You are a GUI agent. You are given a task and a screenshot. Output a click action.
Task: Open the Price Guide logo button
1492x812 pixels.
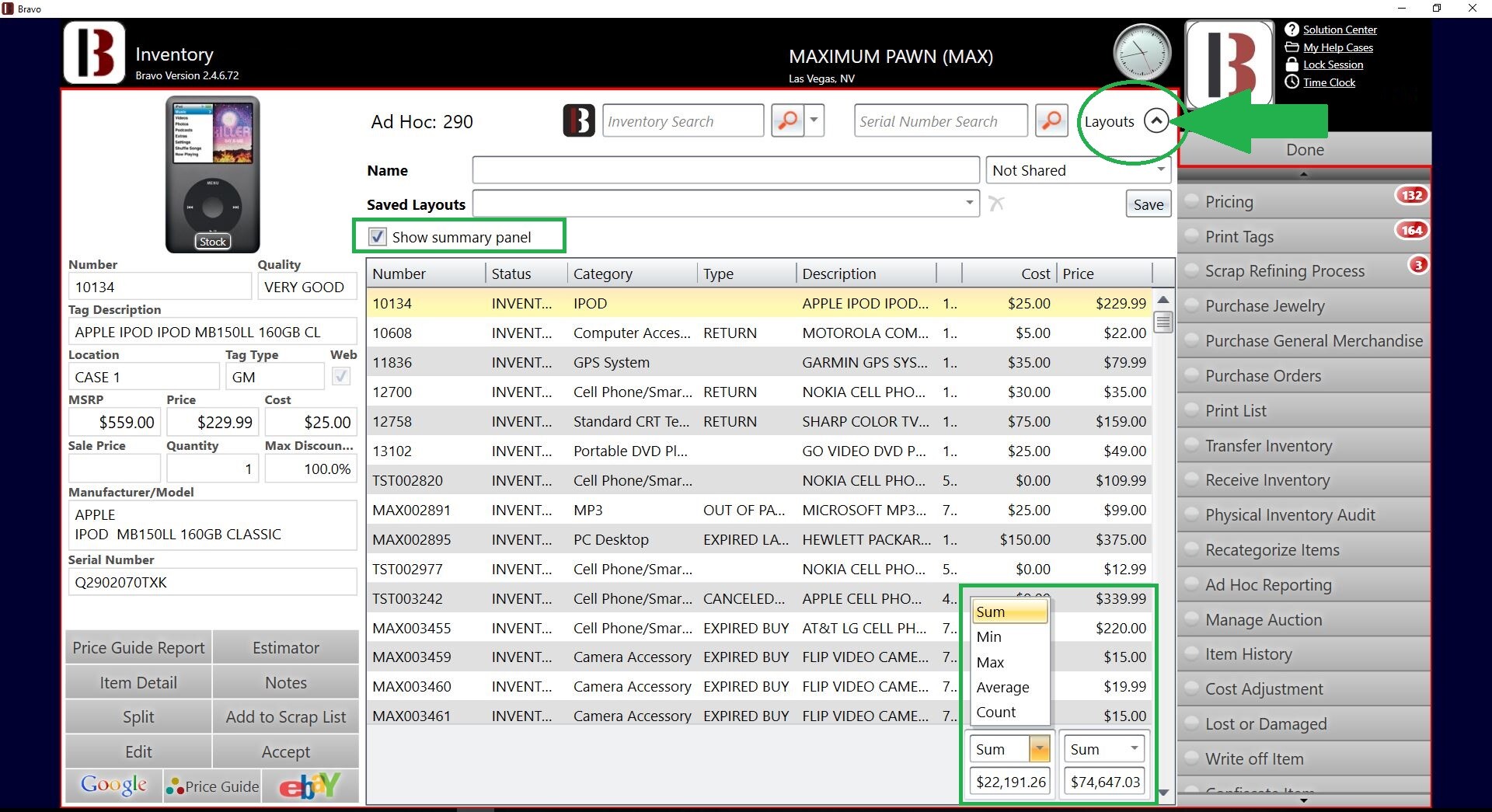212,786
